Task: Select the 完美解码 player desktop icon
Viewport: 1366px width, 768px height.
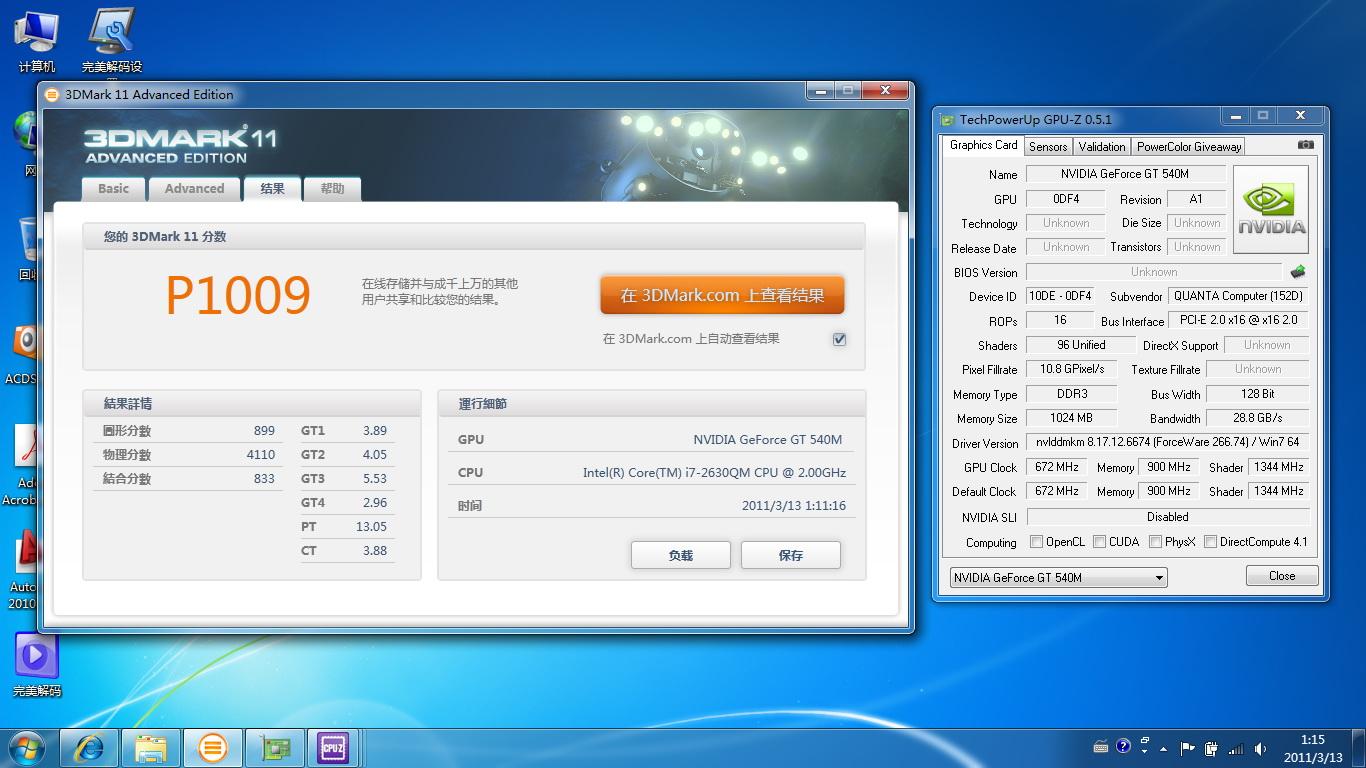Action: point(37,665)
